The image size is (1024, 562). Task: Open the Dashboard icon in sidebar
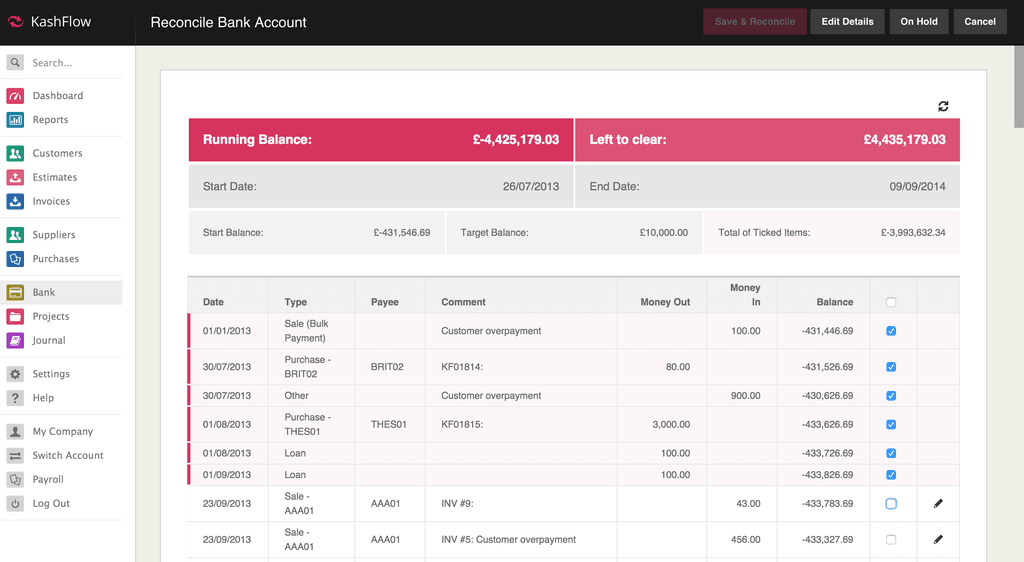[15, 96]
